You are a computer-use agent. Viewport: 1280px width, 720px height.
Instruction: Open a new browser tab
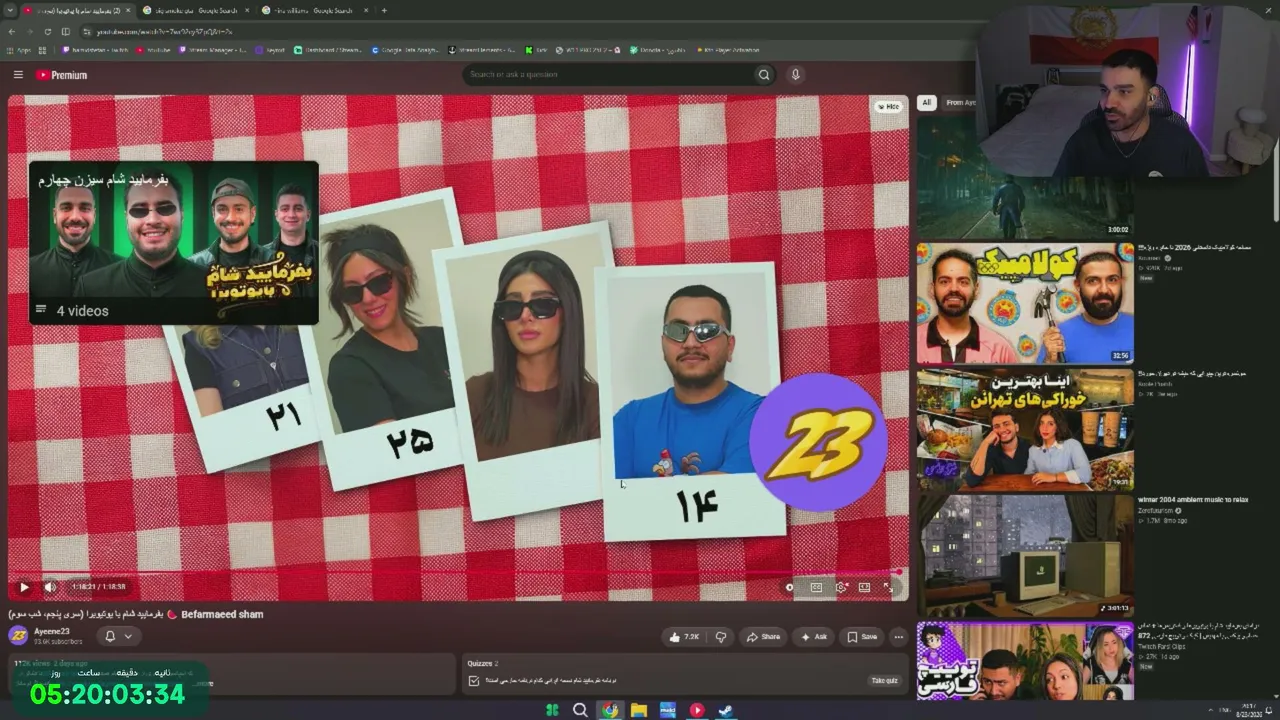tap(384, 10)
